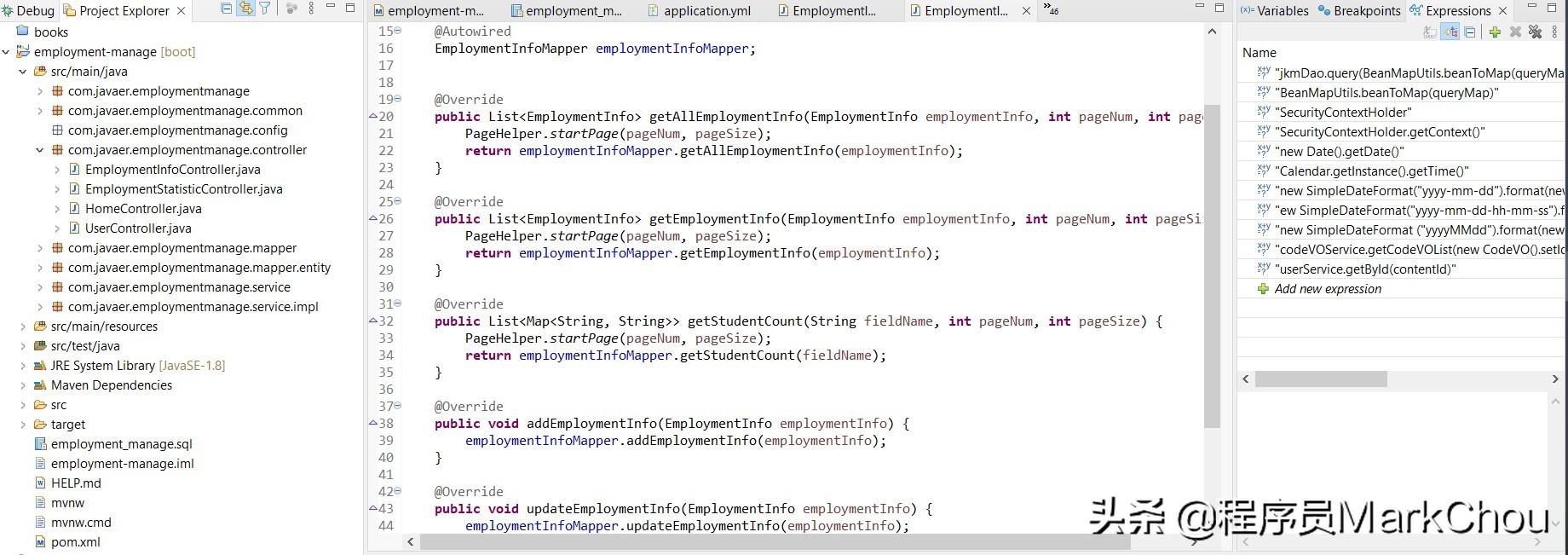Image resolution: width=1568 pixels, height=555 pixels.
Task: Open the Project Explorer filter icon
Action: [x=265, y=9]
